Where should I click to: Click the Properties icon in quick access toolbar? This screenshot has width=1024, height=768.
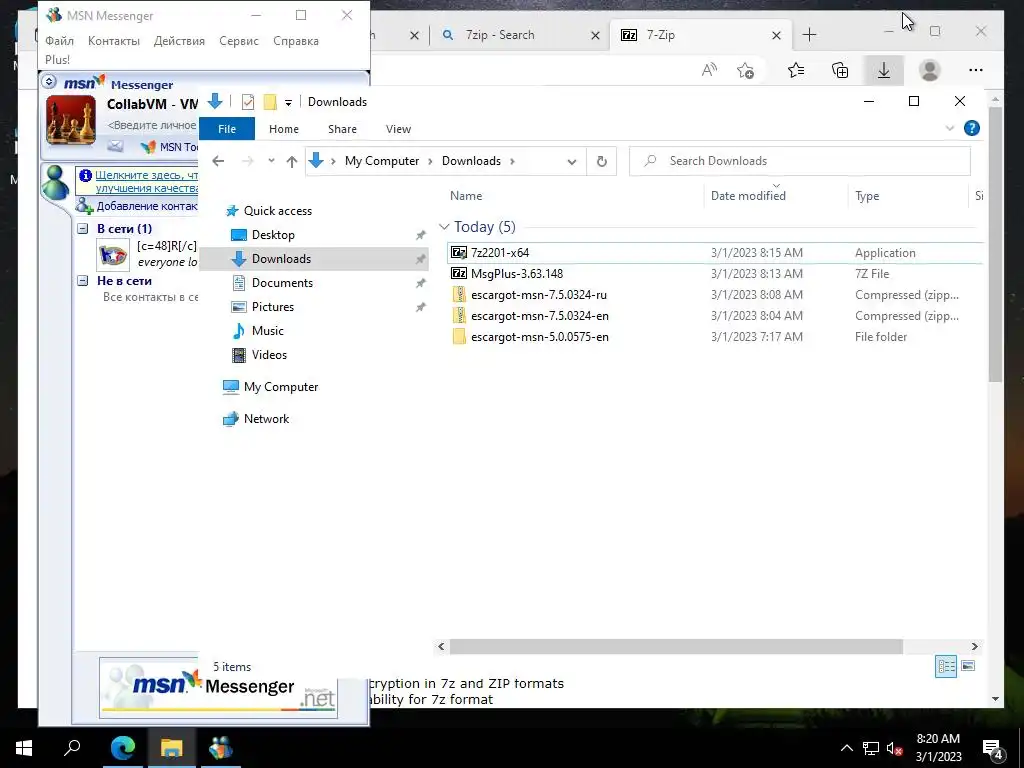pos(248,102)
